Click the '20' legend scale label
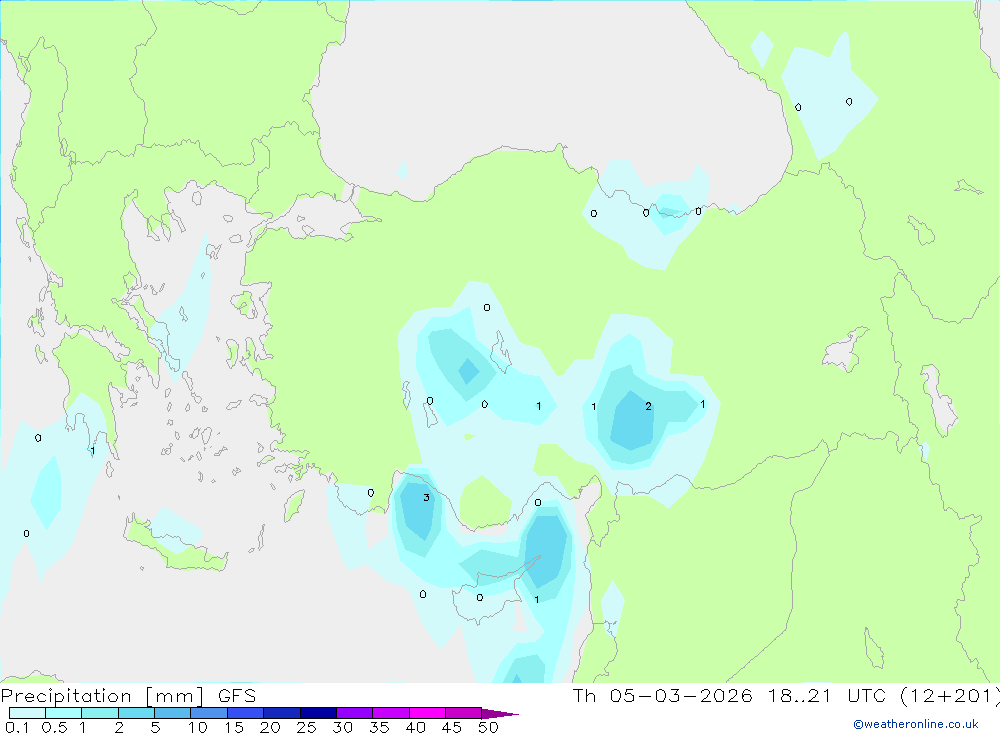 270,727
